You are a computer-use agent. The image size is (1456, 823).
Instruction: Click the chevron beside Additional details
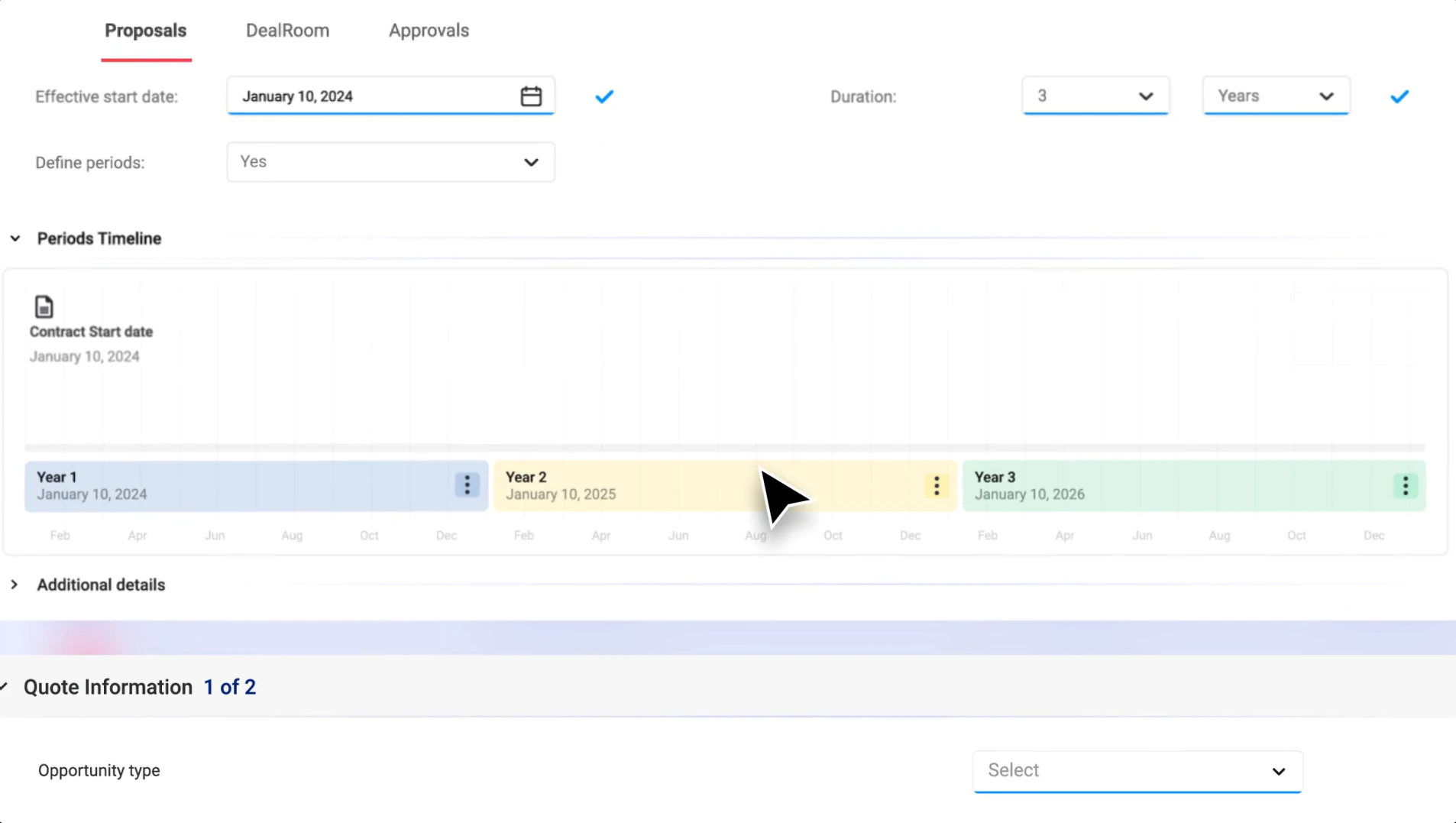[15, 585]
